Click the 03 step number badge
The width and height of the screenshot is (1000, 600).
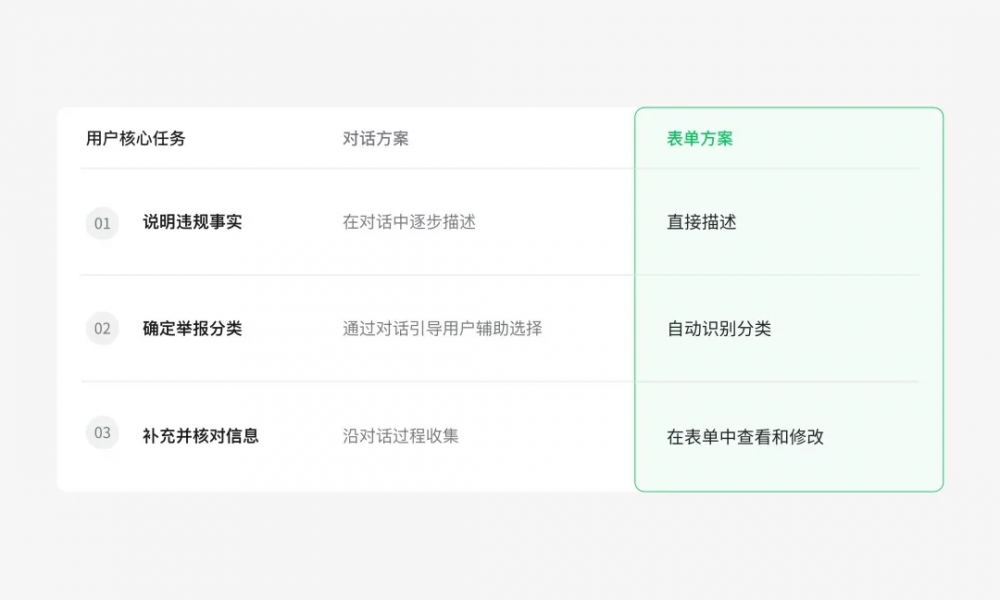coord(102,433)
